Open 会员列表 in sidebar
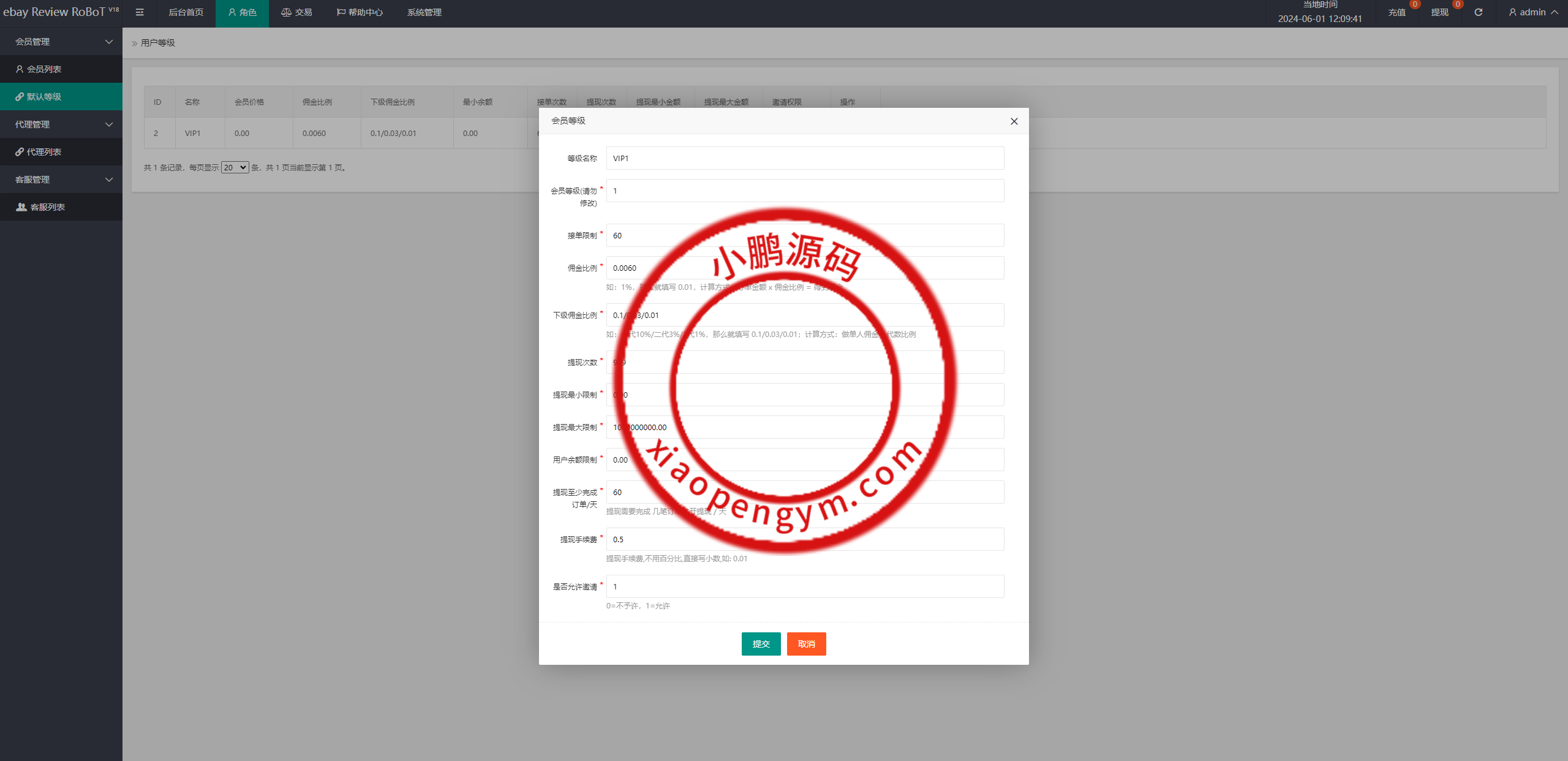Screen dimensions: 1568x761 (x=44, y=69)
